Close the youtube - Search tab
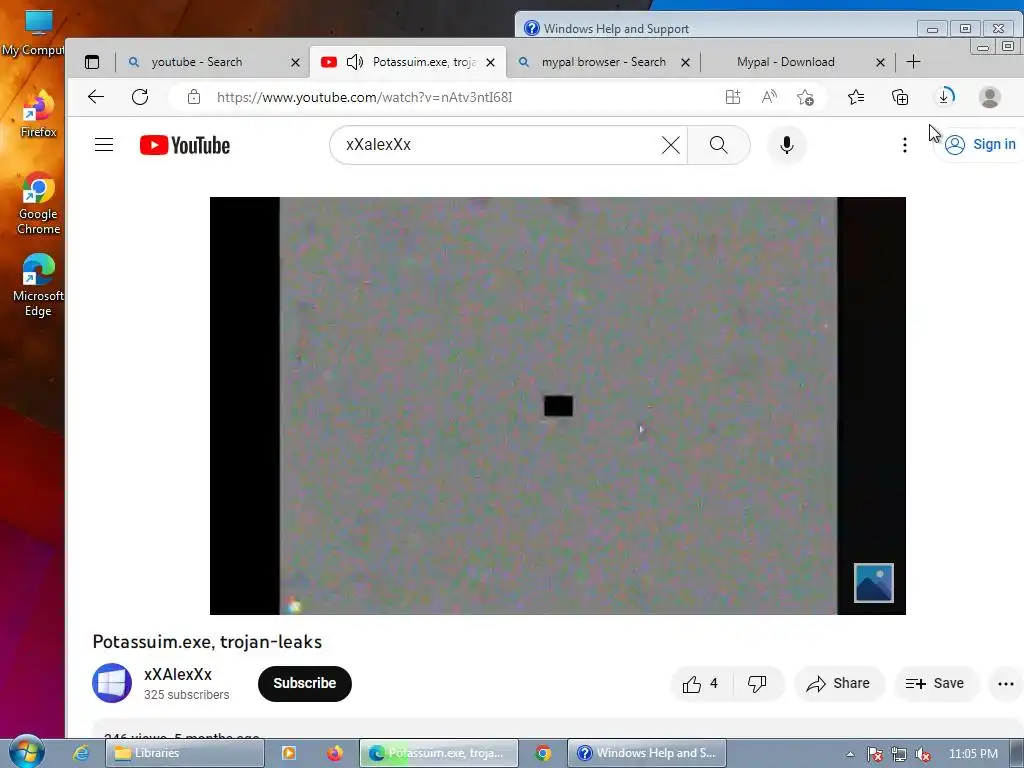1024x768 pixels. pos(295,63)
